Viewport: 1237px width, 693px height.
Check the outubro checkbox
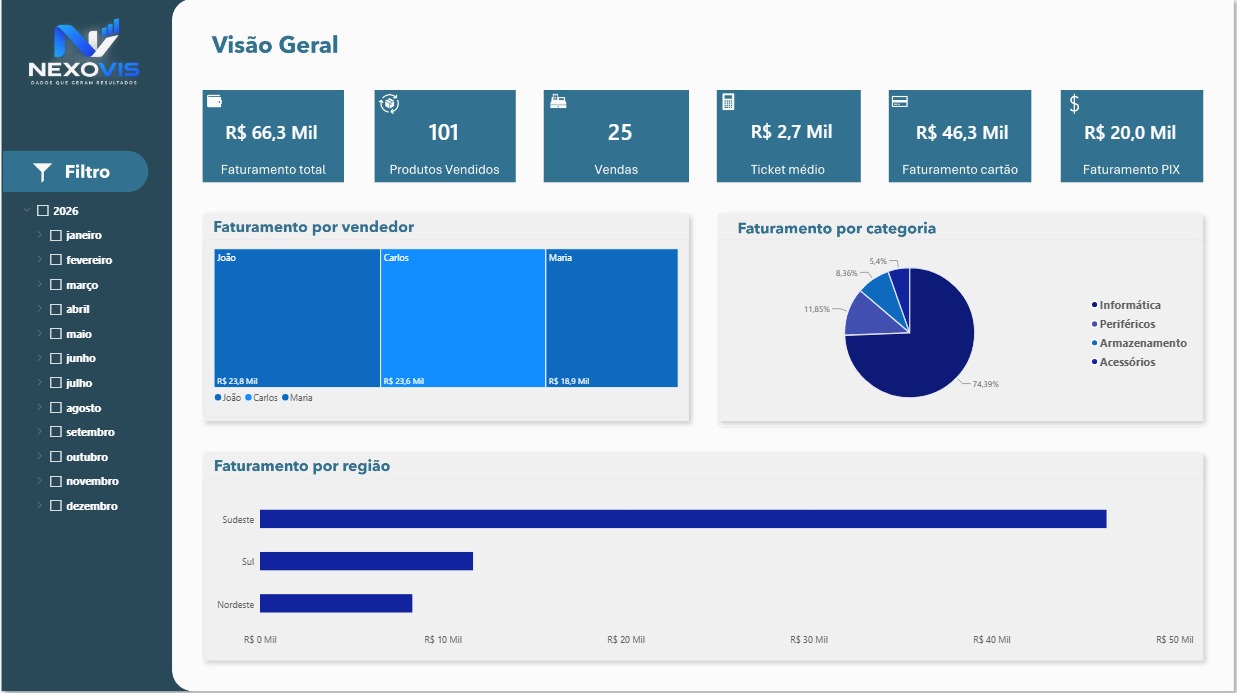(x=56, y=457)
